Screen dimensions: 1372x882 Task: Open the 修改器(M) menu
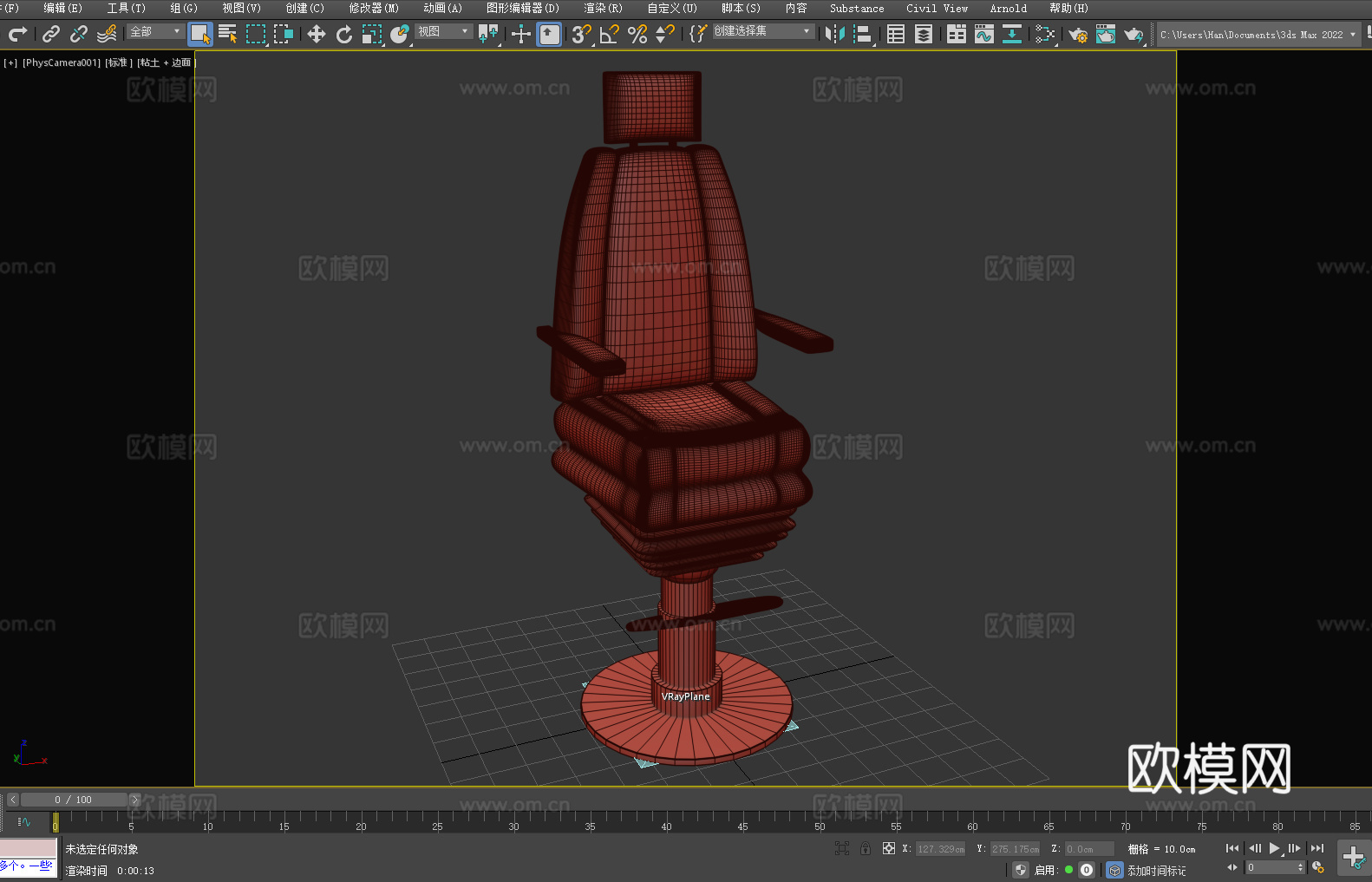click(374, 8)
